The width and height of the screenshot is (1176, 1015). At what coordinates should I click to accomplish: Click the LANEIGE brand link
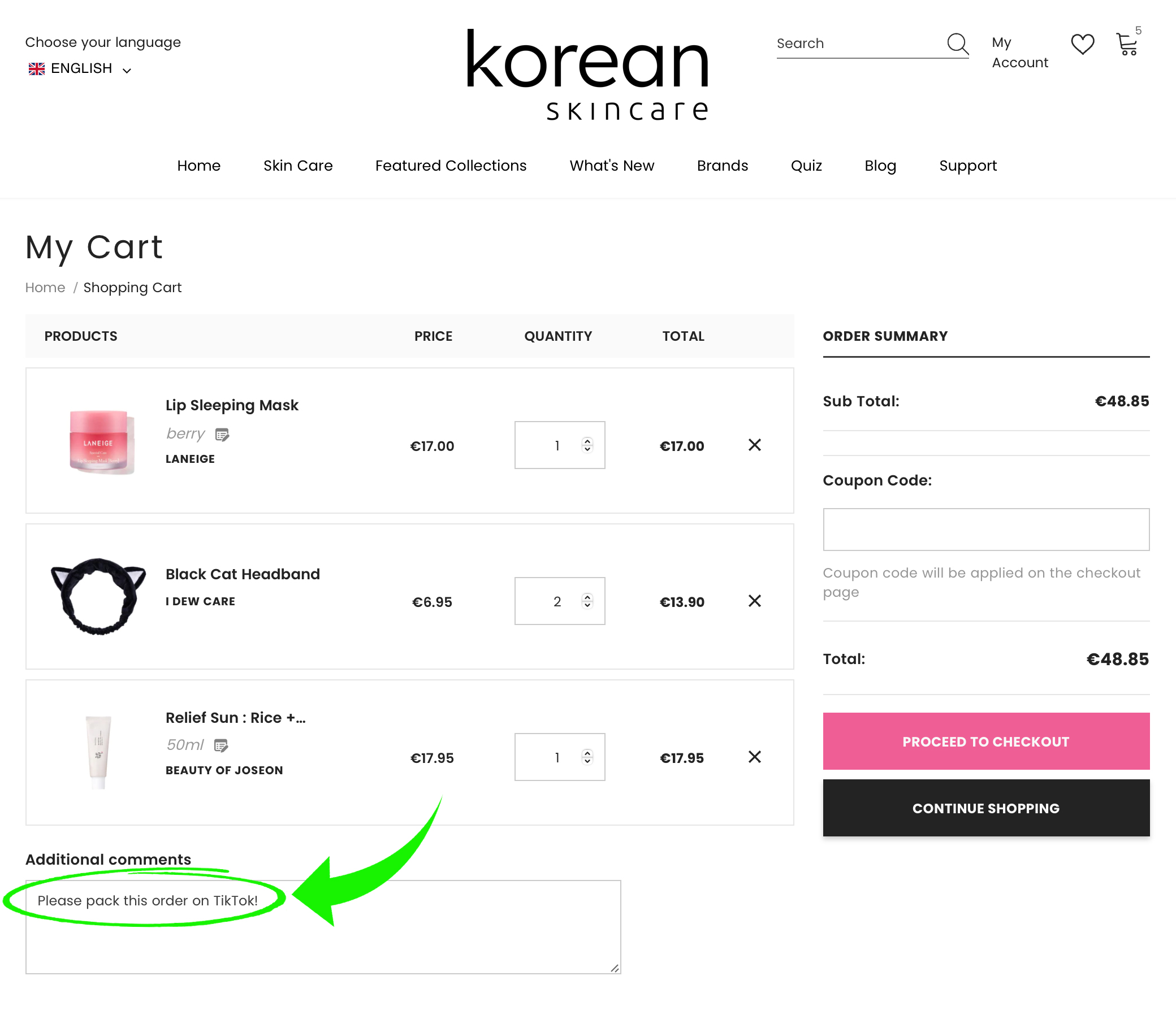[190, 459]
